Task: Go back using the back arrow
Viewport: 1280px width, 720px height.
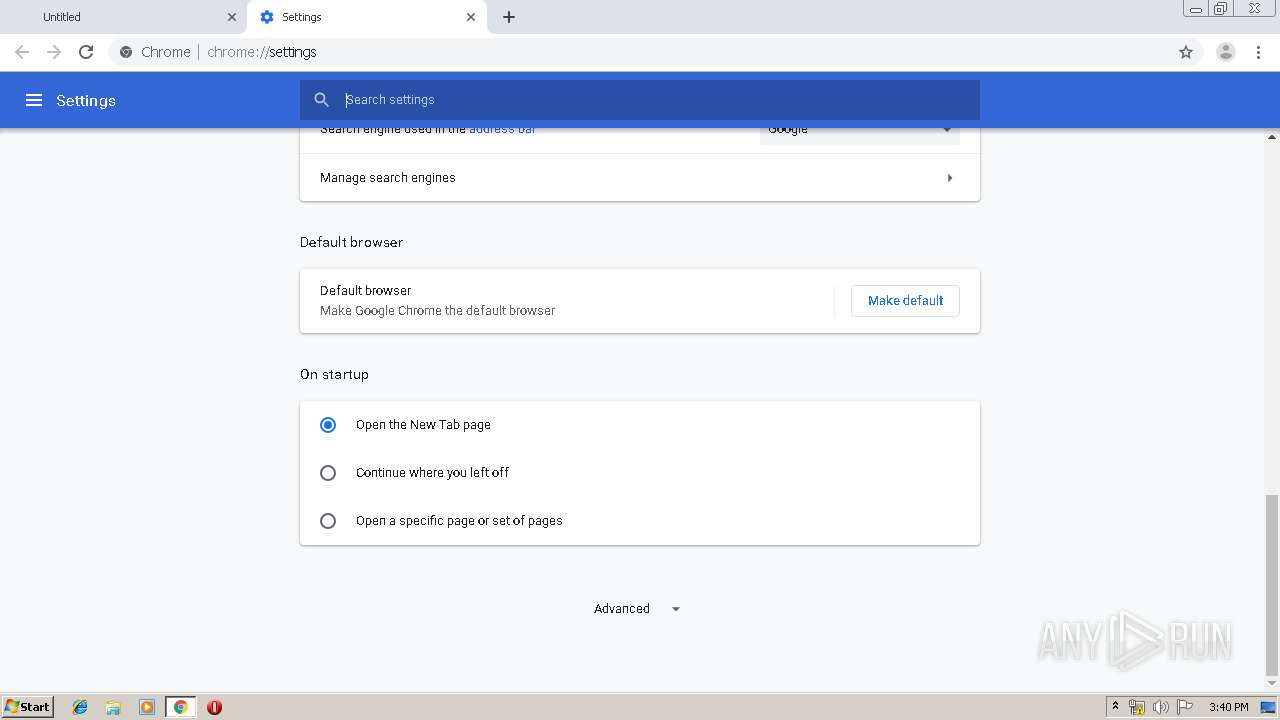Action: [x=22, y=52]
